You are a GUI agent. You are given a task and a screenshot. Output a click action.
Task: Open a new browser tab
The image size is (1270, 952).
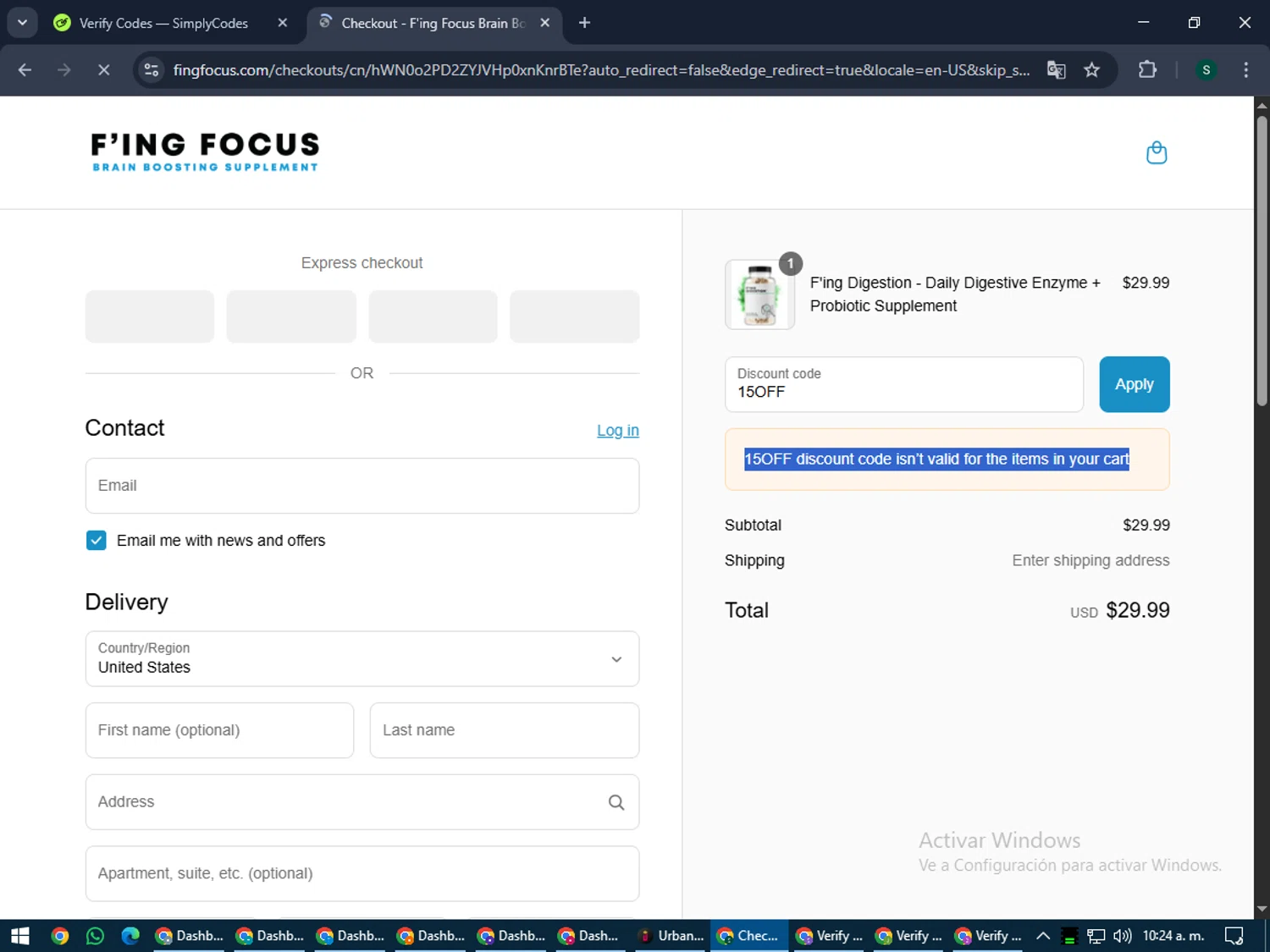click(x=584, y=23)
